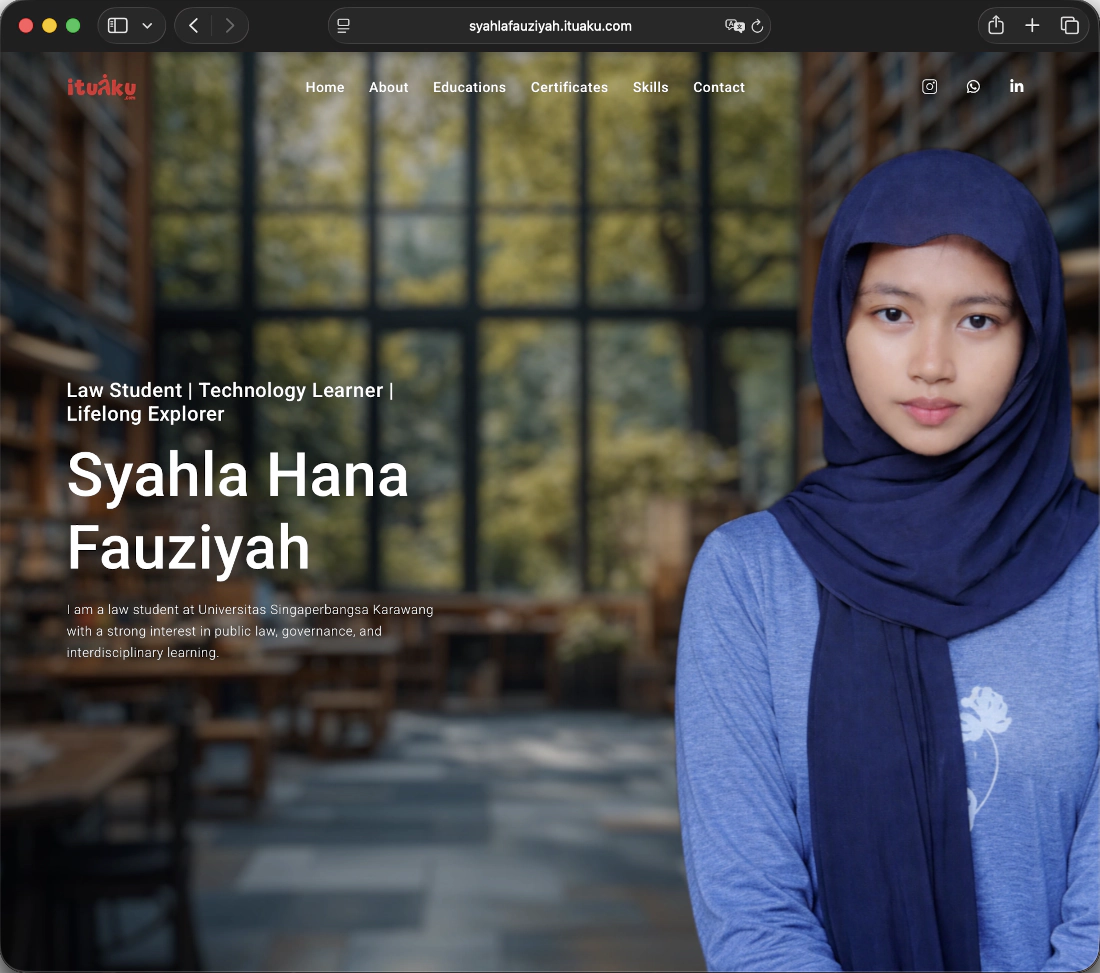Navigate to the Skills section
This screenshot has width=1100, height=973.
coord(650,87)
